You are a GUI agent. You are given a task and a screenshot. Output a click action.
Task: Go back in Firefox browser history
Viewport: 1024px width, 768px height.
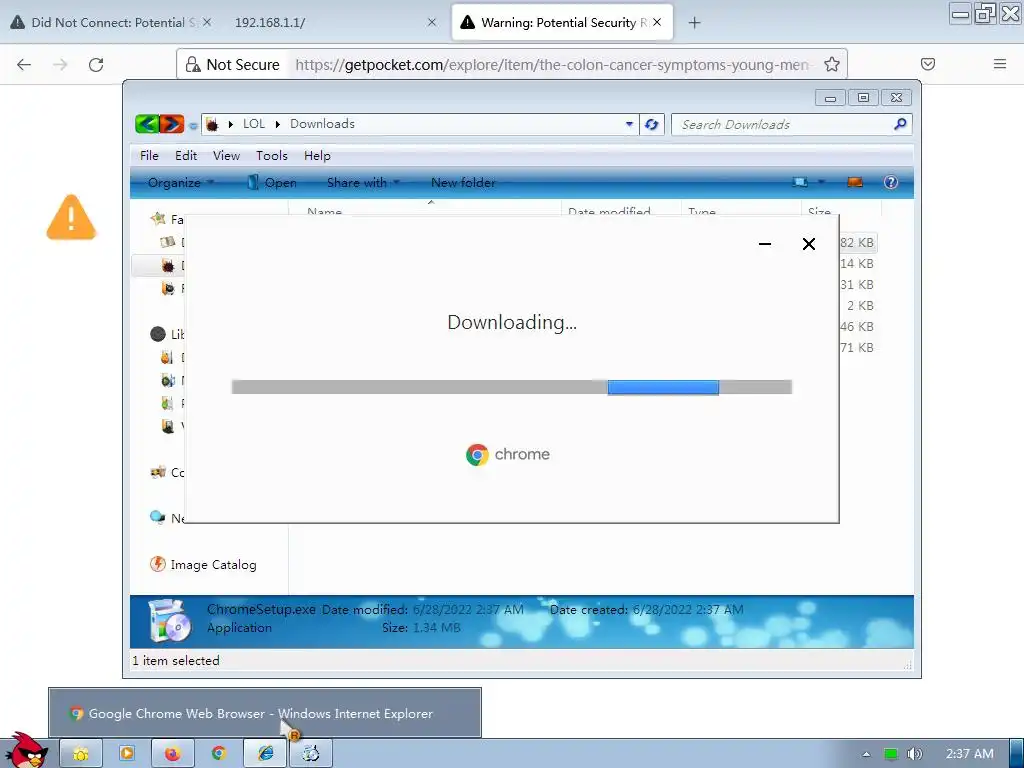point(24,65)
